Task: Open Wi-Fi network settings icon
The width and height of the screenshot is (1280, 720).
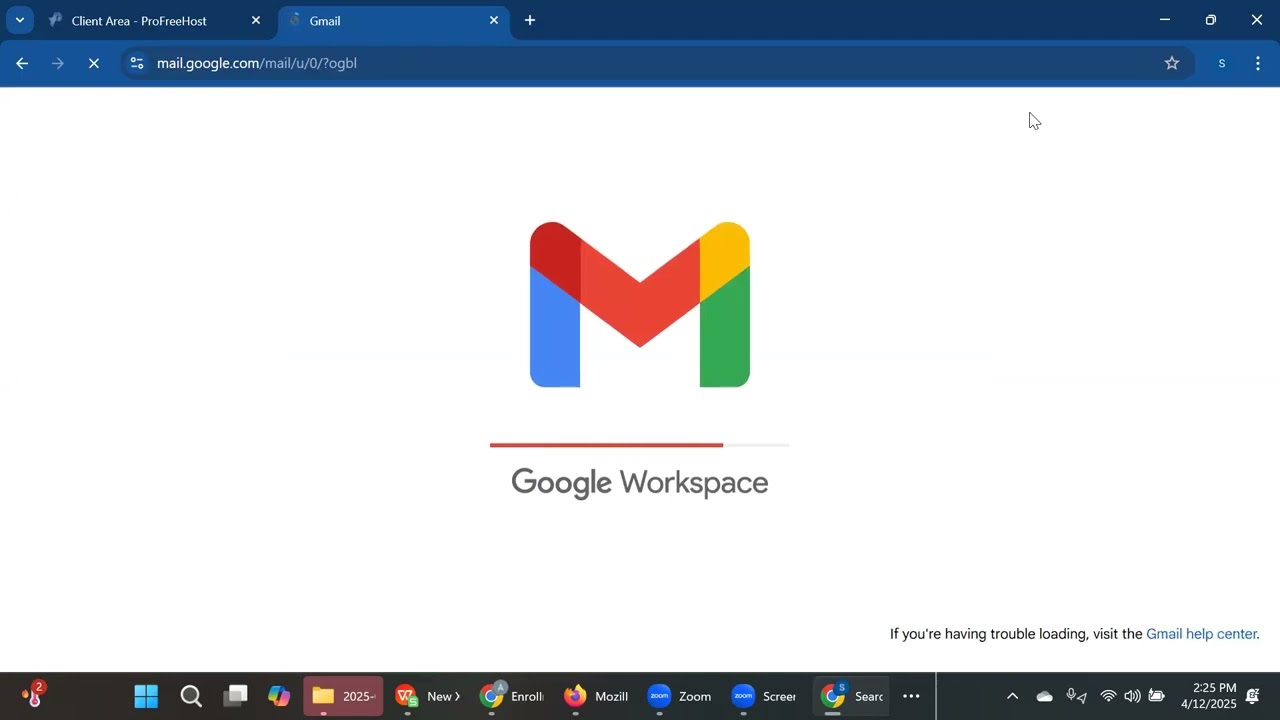Action: (x=1108, y=696)
